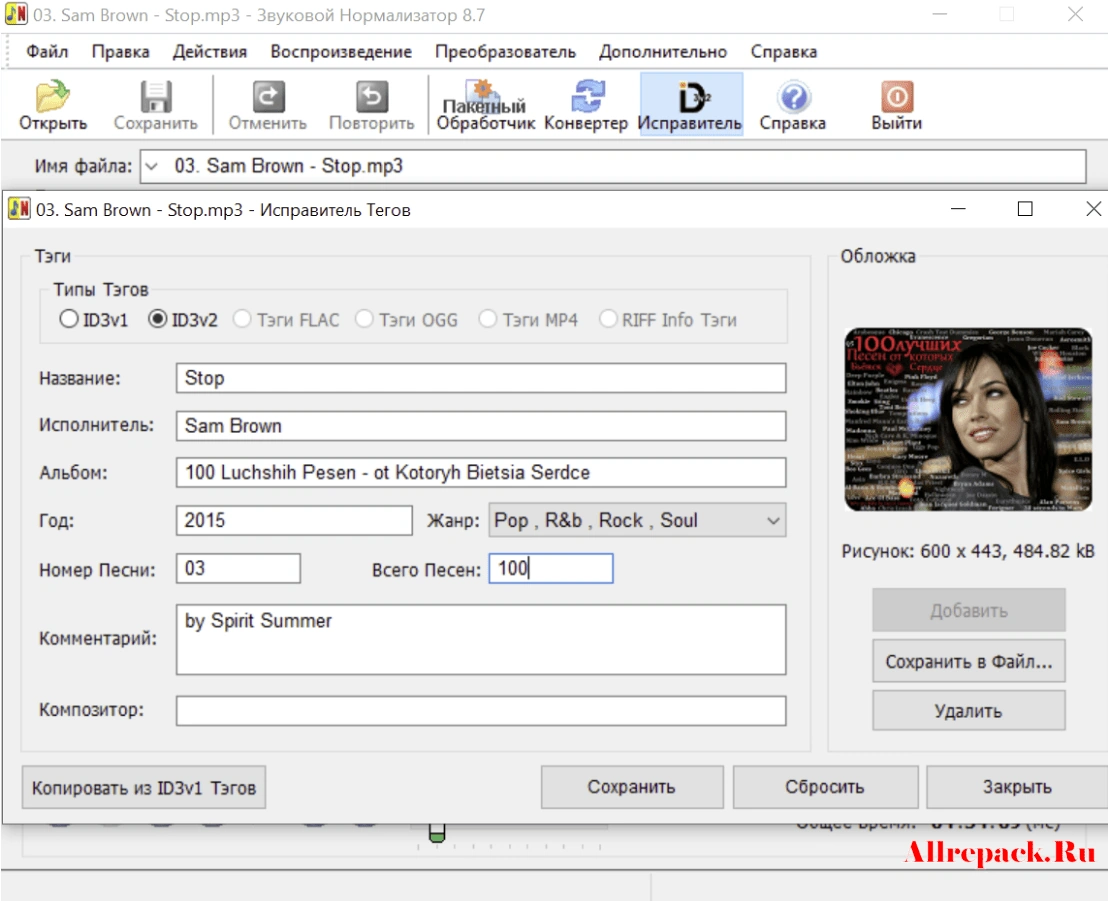Click the disabled Добавить cover button
1108x901 pixels.
pos(969,610)
